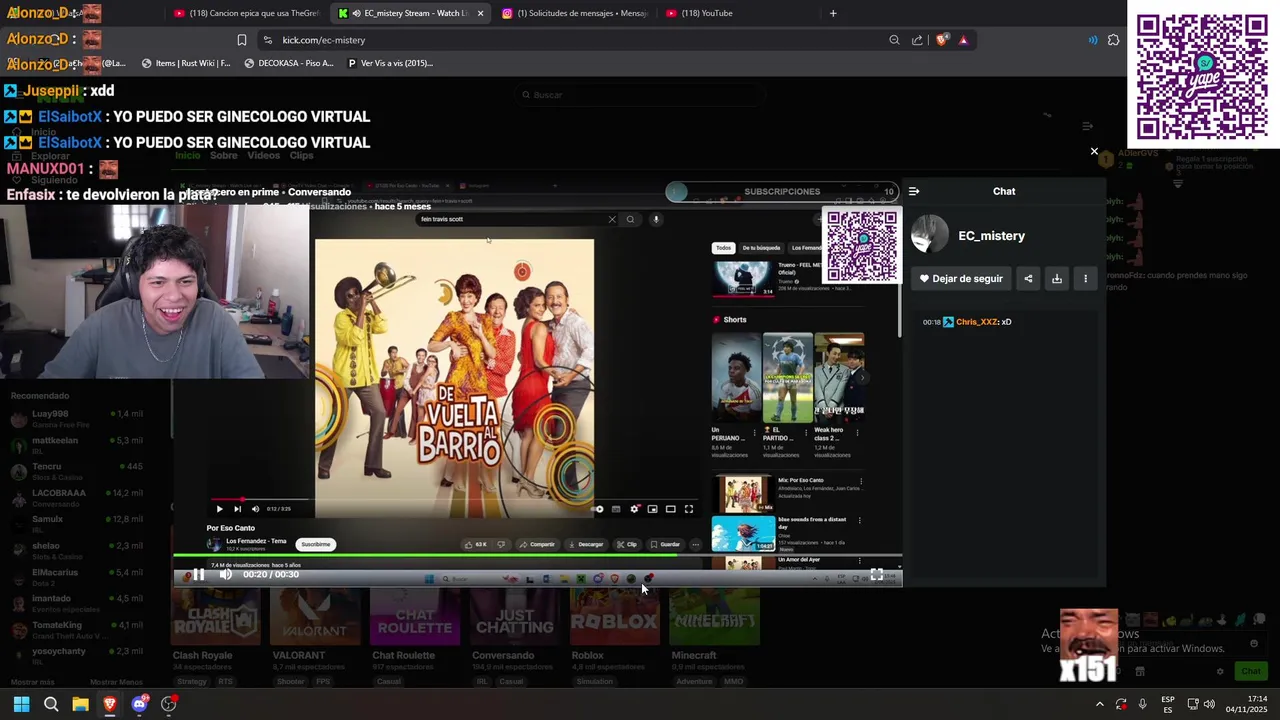
Task: Open a new browser tab
Action: pyautogui.click(x=833, y=13)
